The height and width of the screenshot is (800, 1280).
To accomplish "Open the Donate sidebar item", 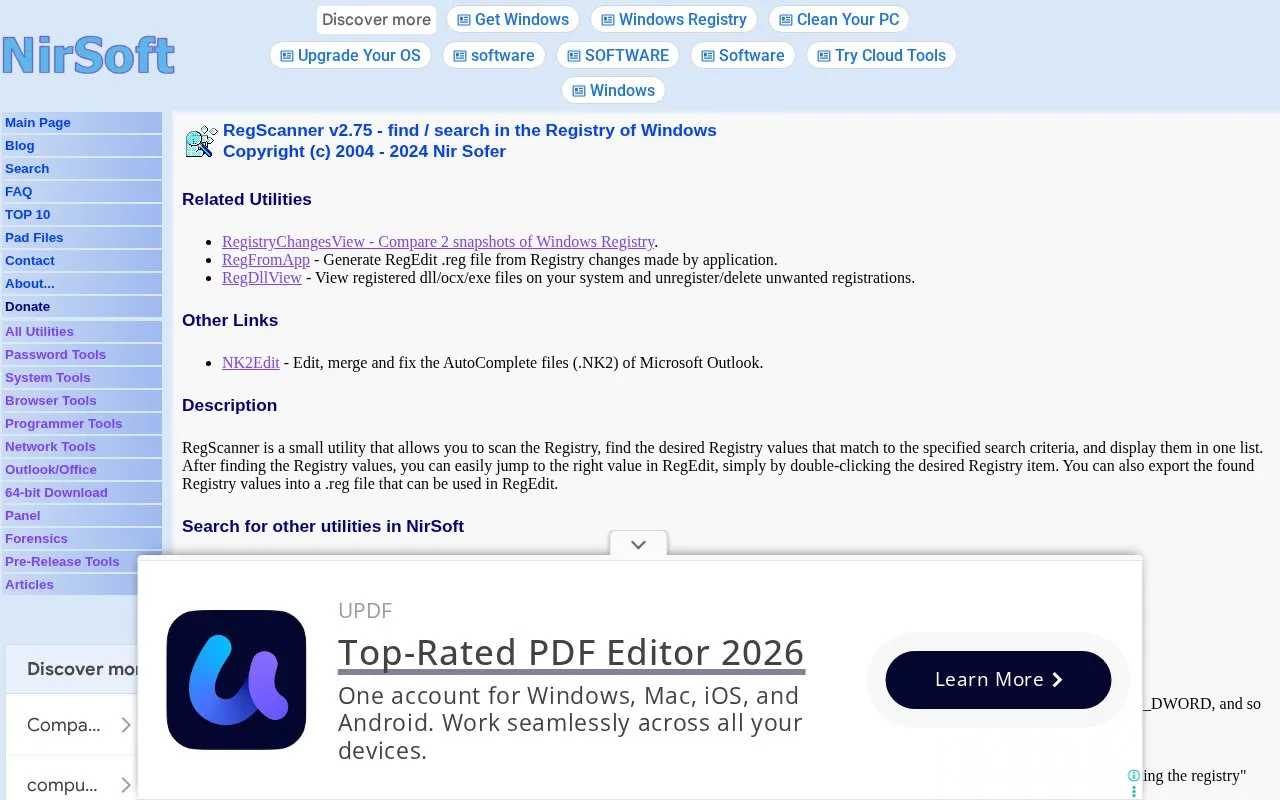I will (x=82, y=307).
